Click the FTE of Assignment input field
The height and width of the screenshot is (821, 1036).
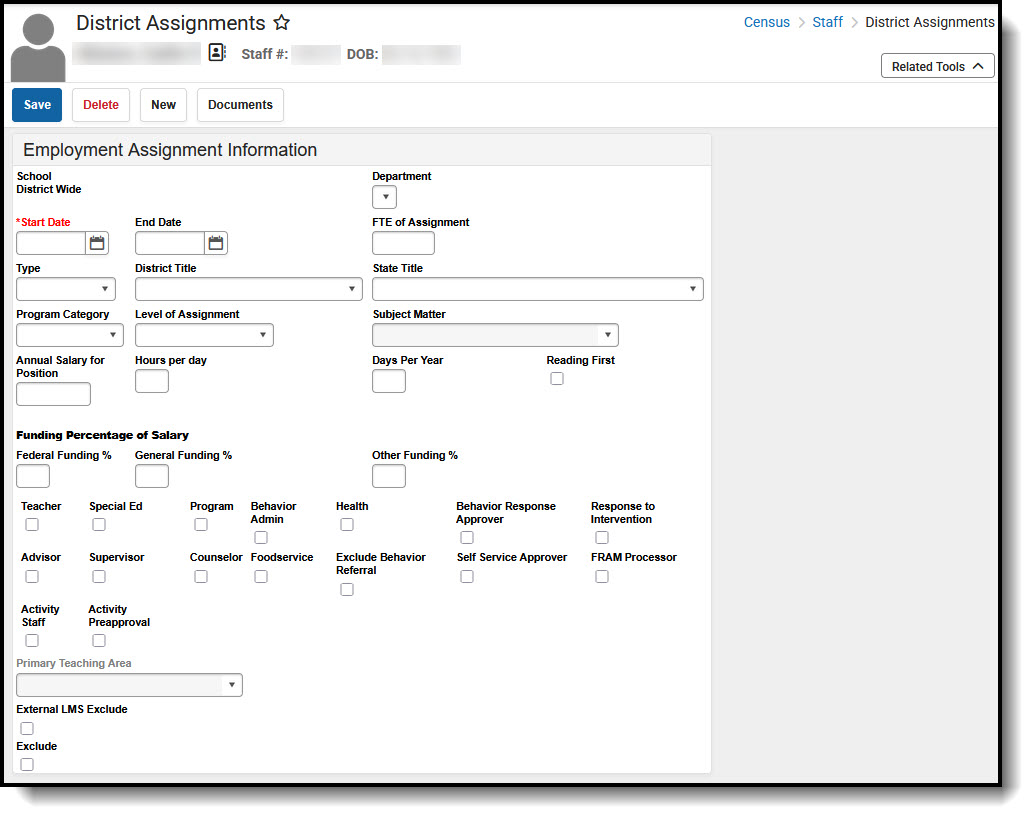403,242
